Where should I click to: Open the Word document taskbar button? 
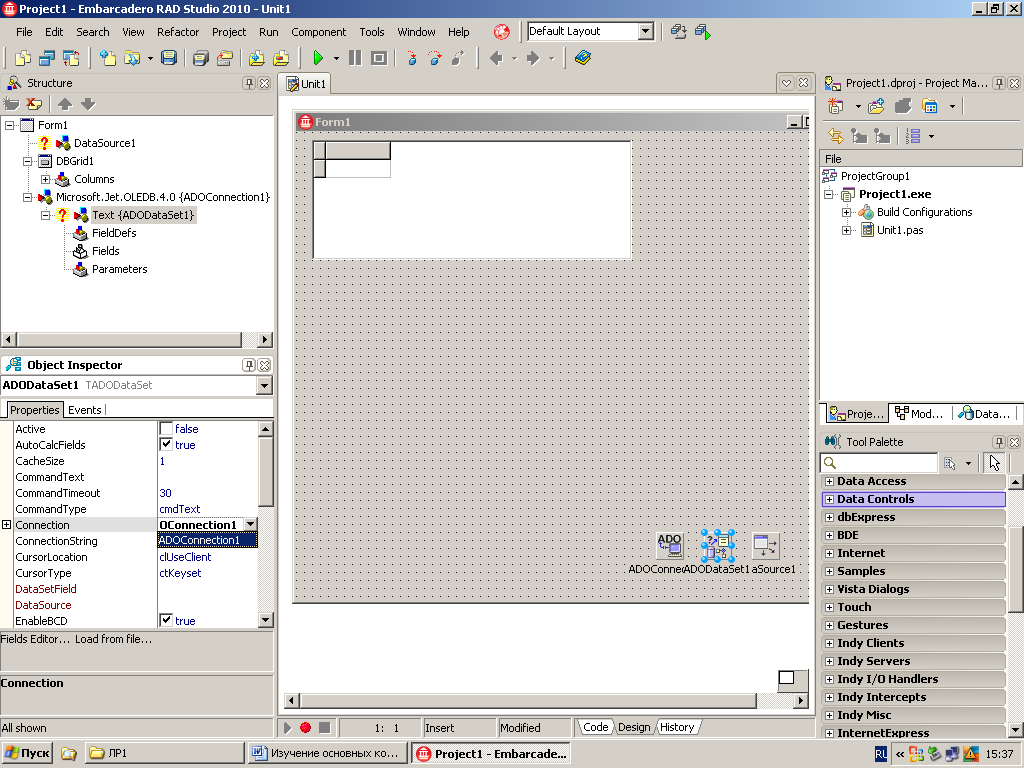328,753
